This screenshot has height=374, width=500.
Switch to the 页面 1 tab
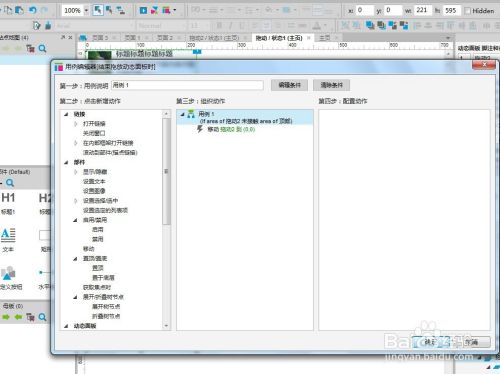coord(132,38)
